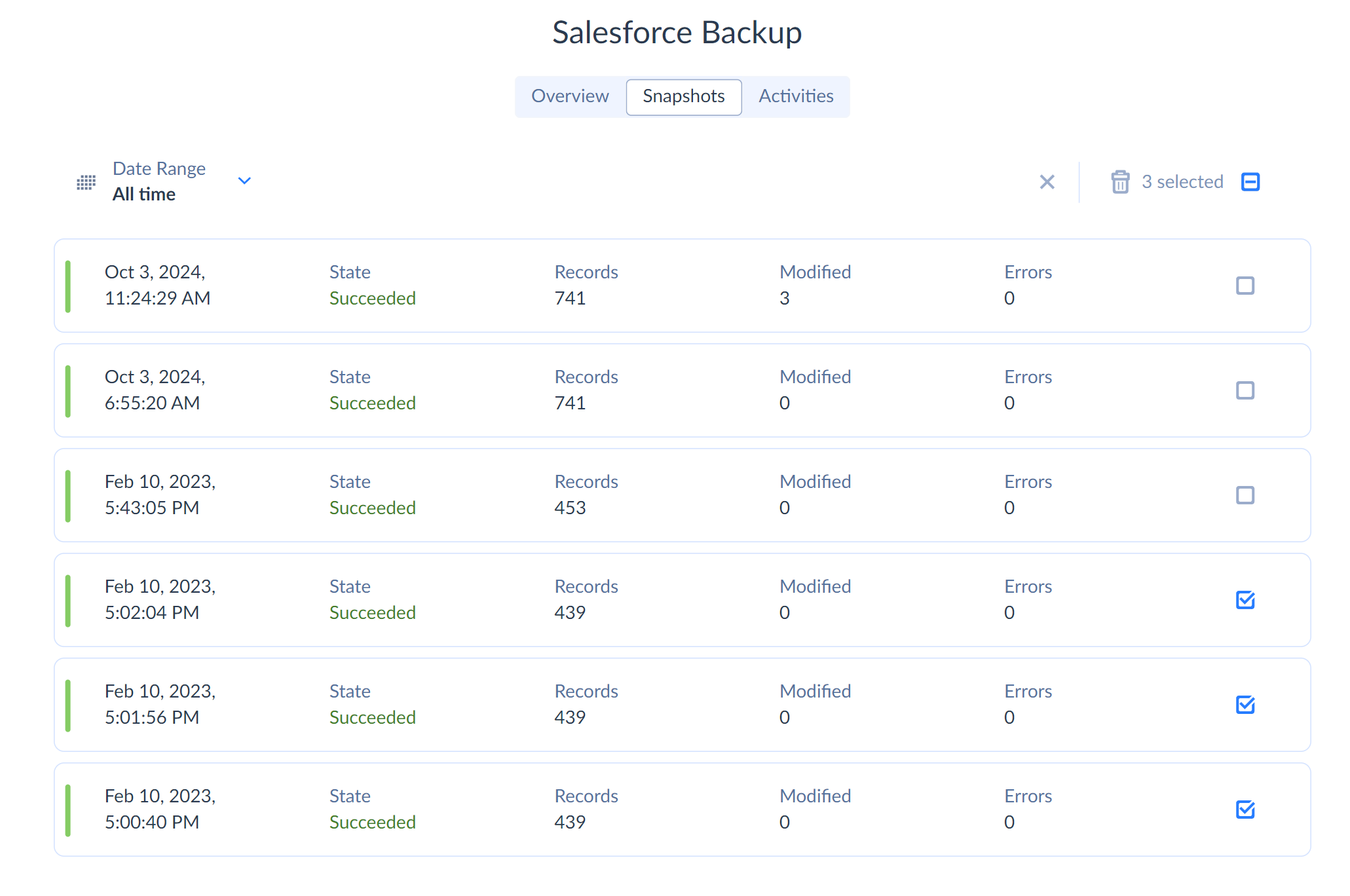
Task: Click the 'Oct 3, 2024, 6:55:20 AM' timestamp
Action: point(155,390)
